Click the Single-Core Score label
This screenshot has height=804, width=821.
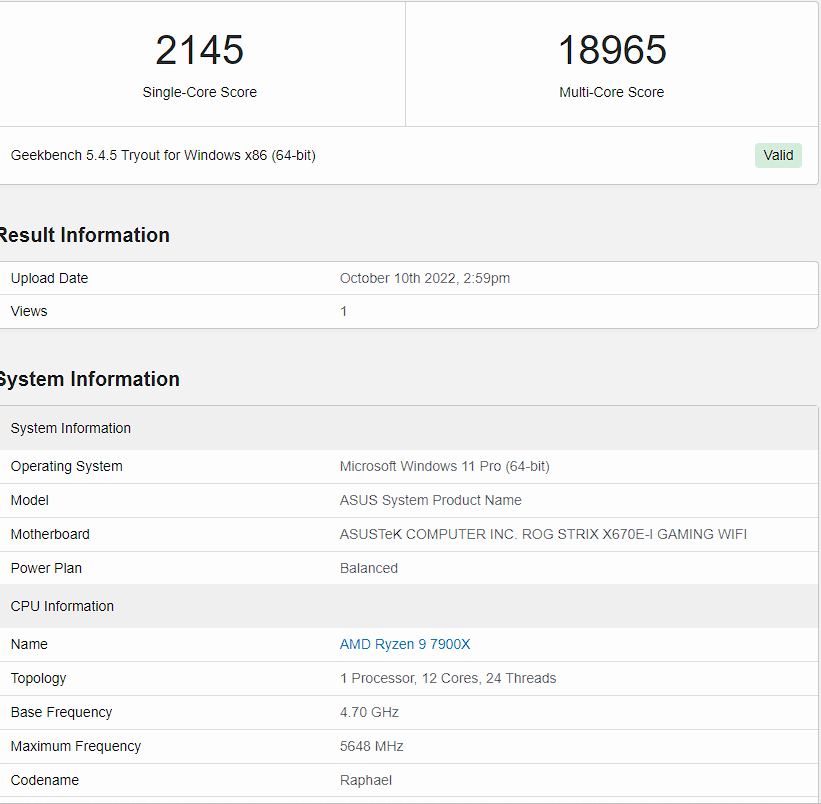pyautogui.click(x=199, y=92)
